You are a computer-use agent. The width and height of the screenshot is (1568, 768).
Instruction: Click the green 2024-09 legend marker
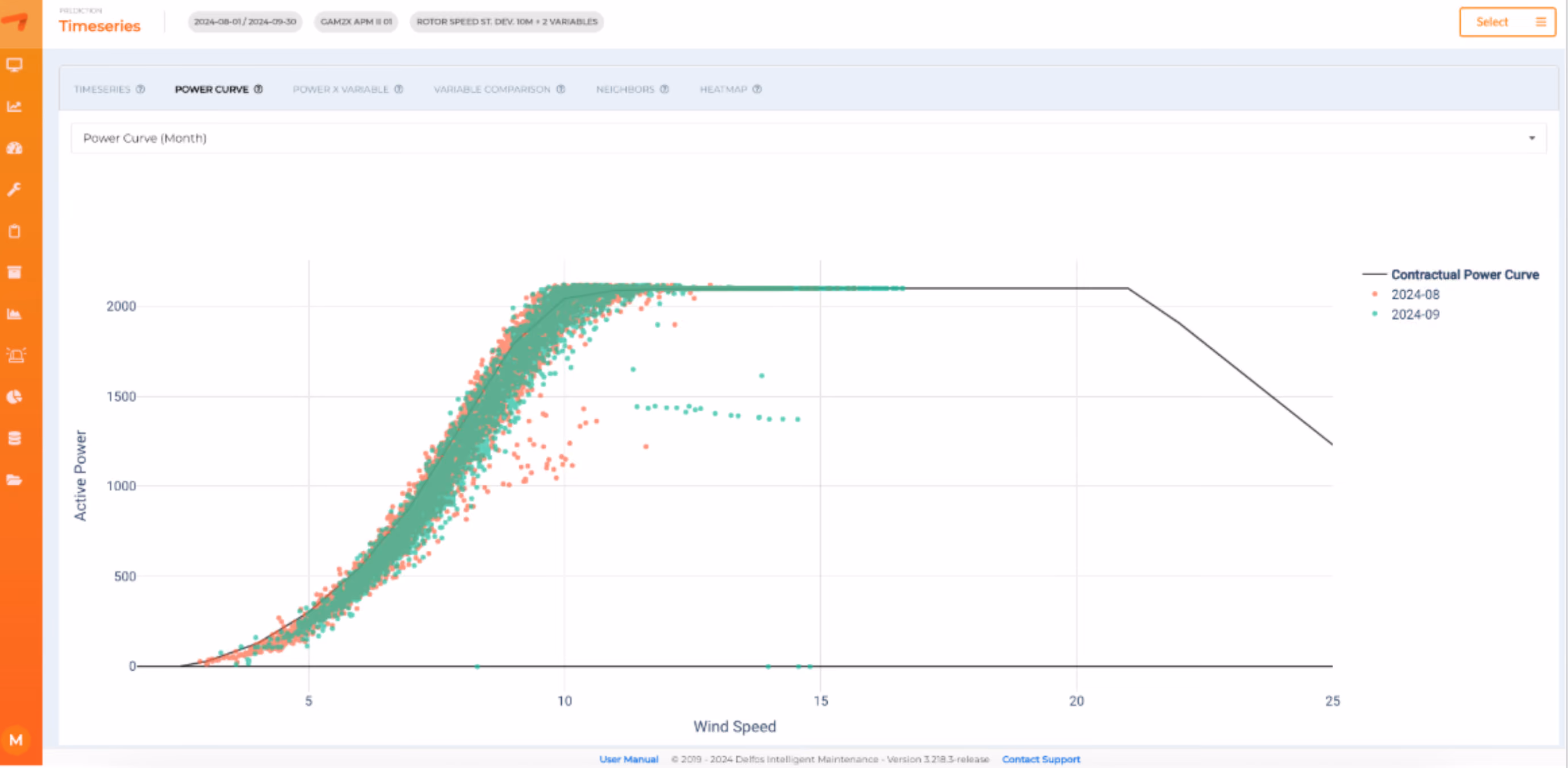coord(1375,314)
